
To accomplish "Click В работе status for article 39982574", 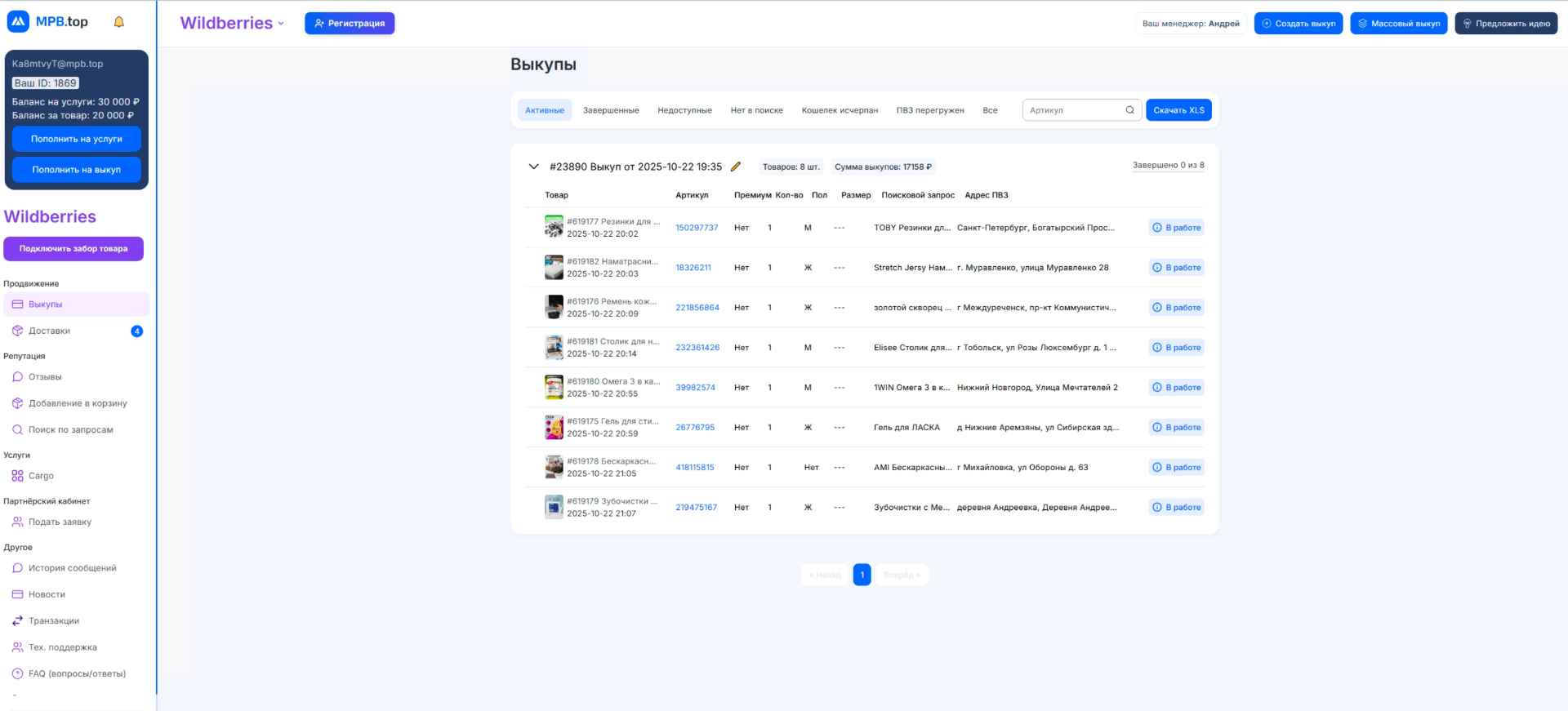I will pyautogui.click(x=1176, y=388).
